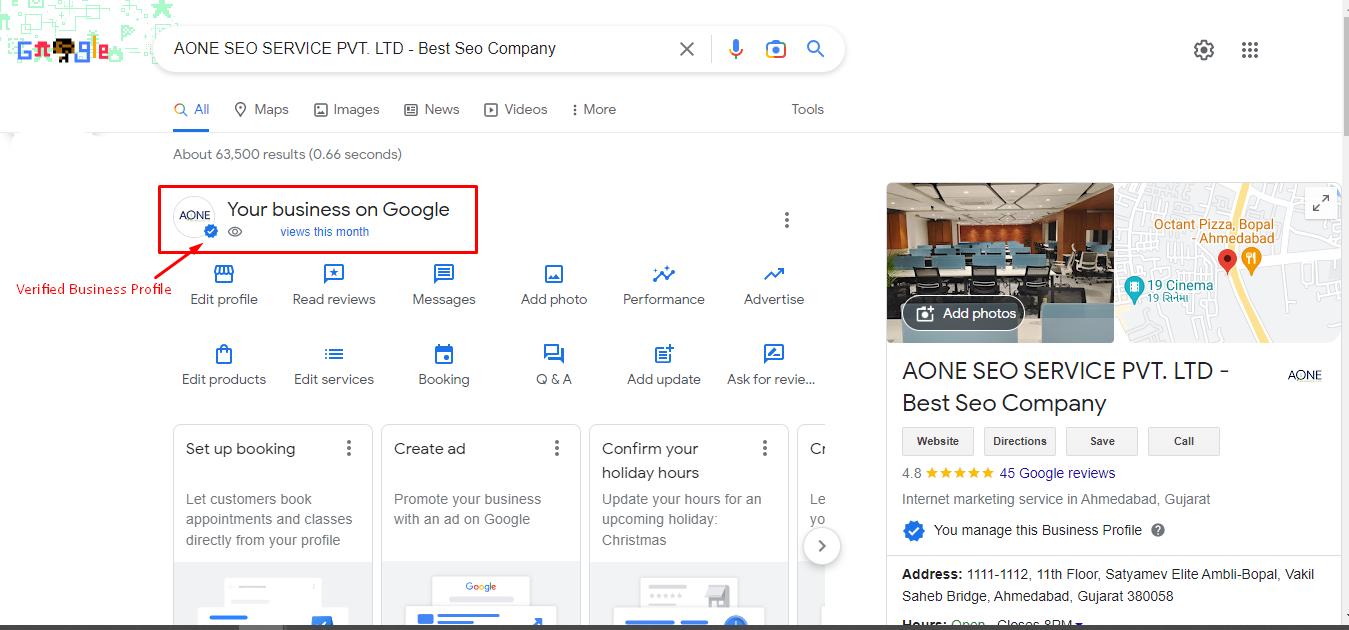1349x630 pixels.
Task: Open the Google apps grid icon
Action: coord(1249,50)
